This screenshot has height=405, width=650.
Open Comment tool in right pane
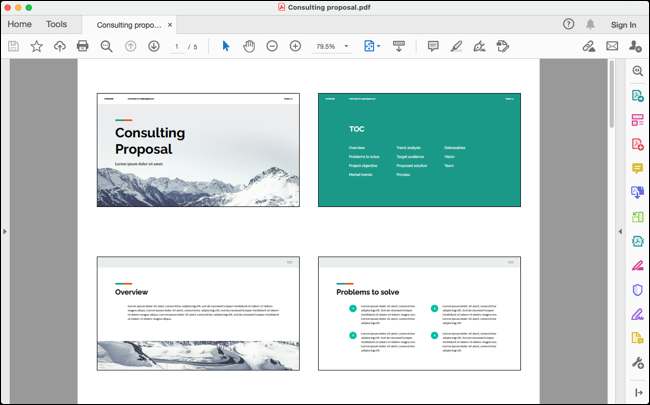638,168
